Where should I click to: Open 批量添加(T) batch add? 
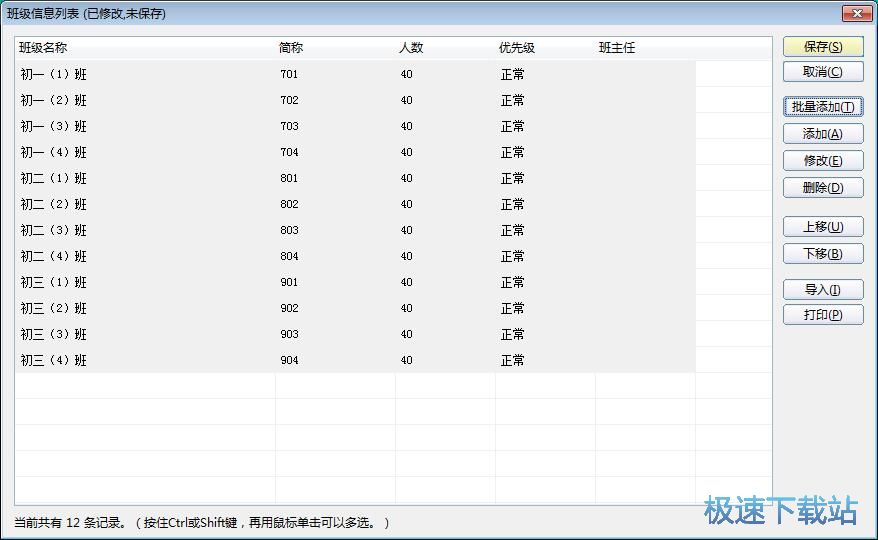(823, 106)
